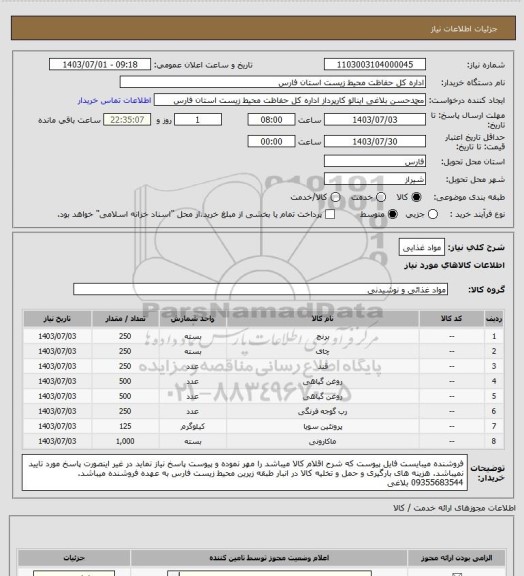
Task: Click the جزئیات column header in permits table
Action: [74, 558]
